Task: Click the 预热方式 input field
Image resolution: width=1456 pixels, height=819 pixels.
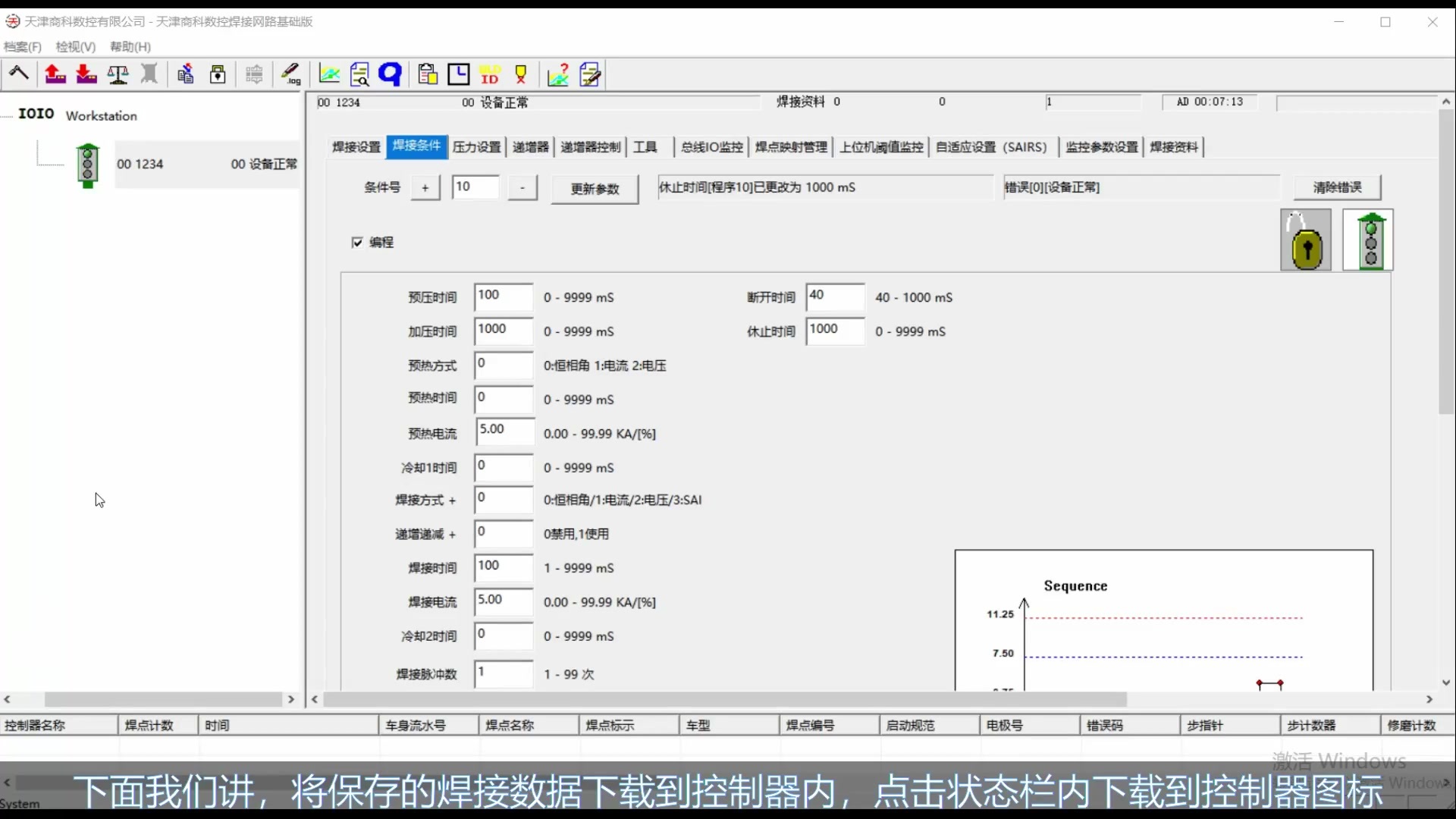Action: [504, 365]
